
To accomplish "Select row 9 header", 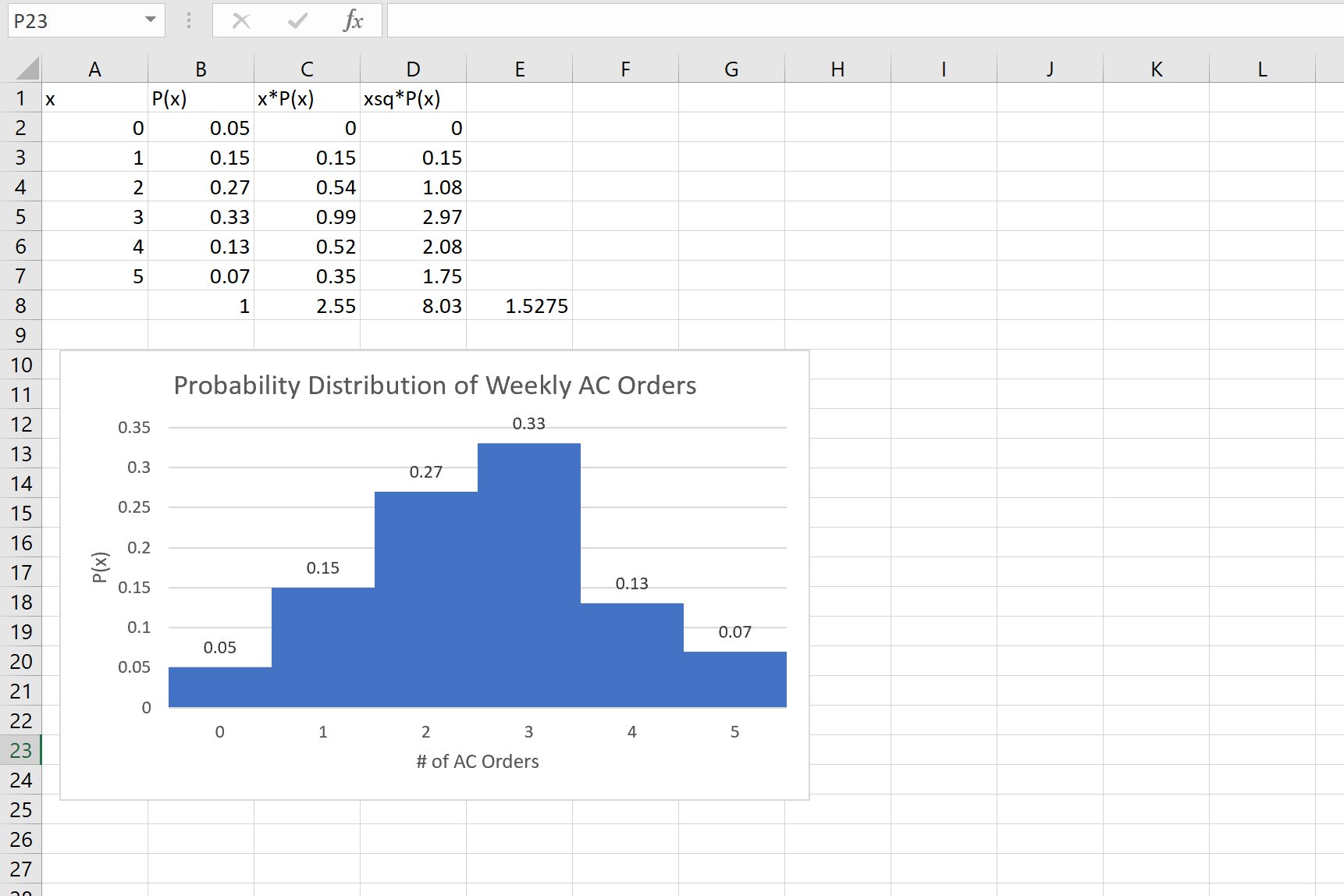I will tap(20, 336).
